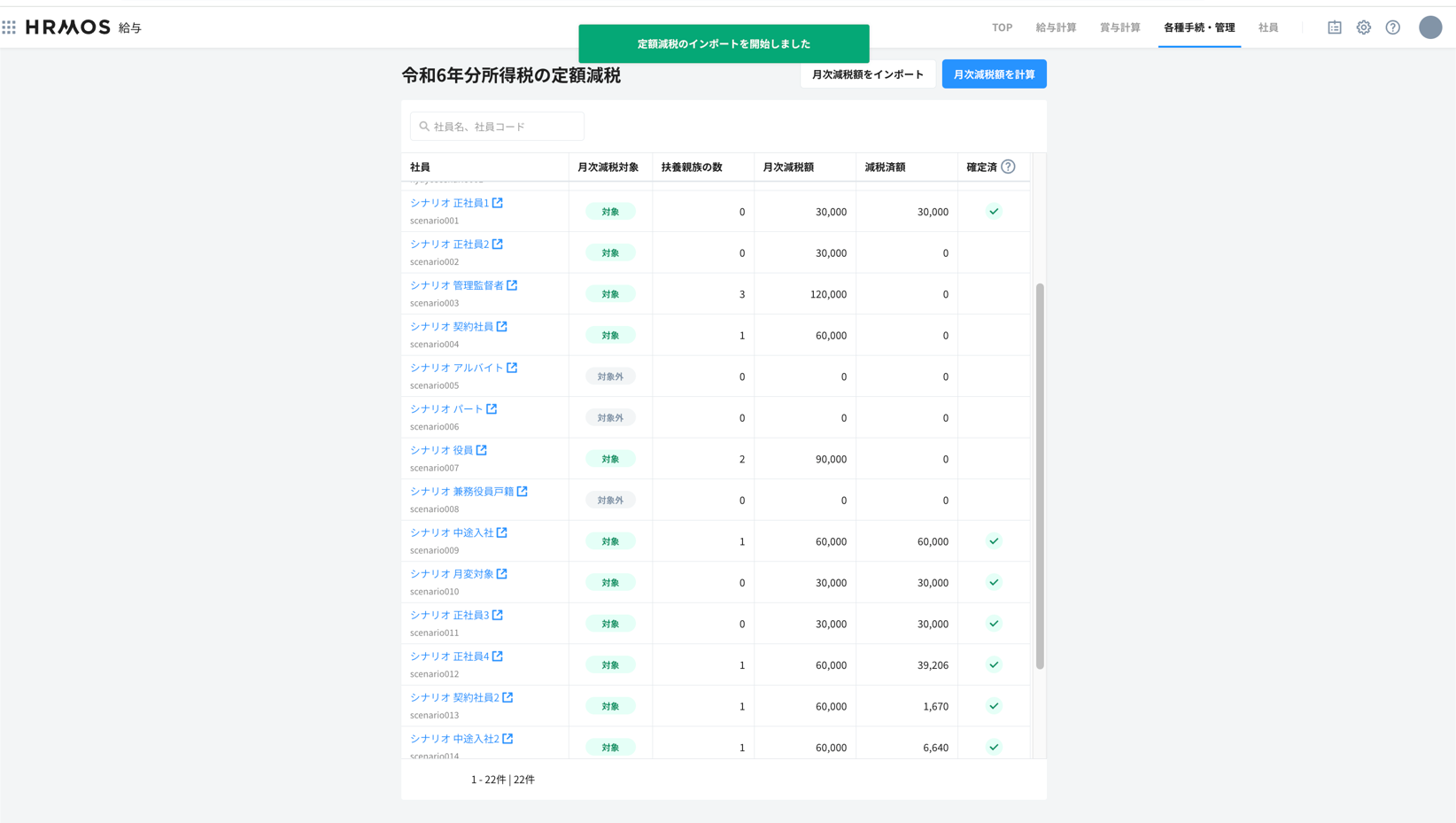Open external link icon for シナリオ 管理監督者
Image resolution: width=1456 pixels, height=823 pixels.
(512, 285)
